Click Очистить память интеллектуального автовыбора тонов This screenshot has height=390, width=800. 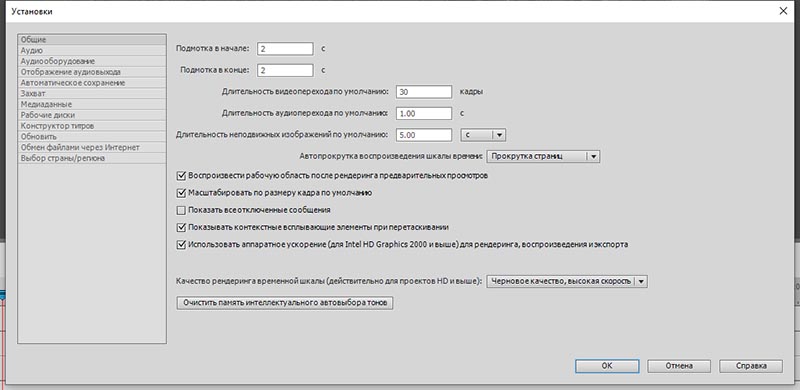tap(285, 303)
